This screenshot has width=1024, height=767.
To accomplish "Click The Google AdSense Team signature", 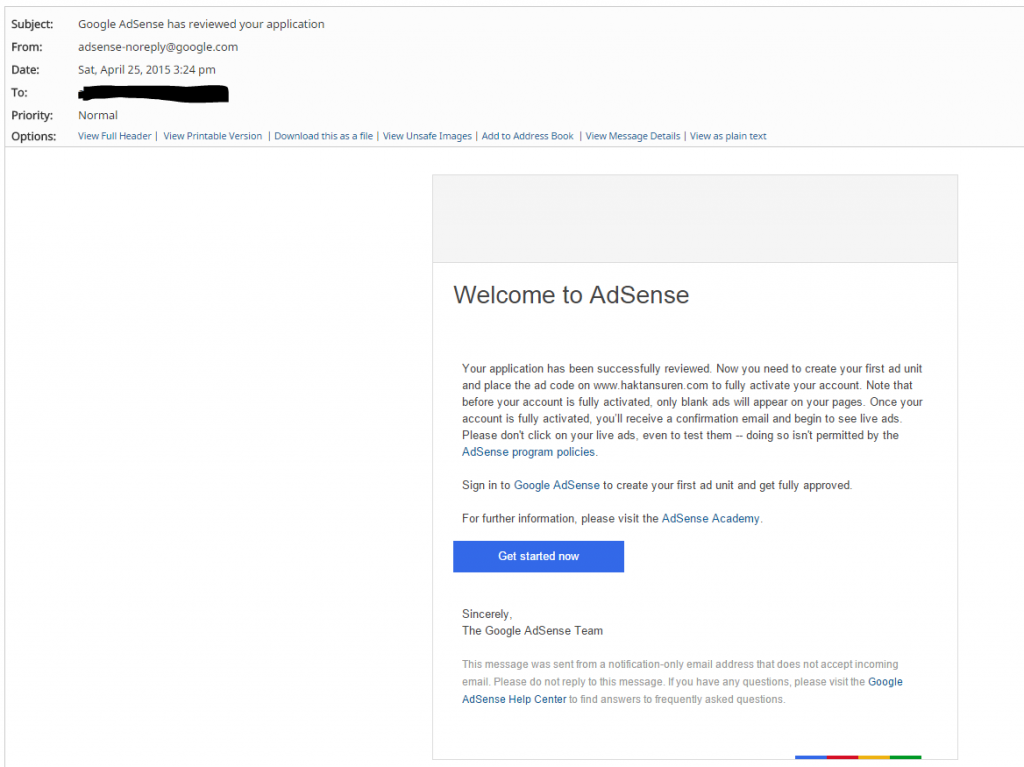I will [x=532, y=631].
